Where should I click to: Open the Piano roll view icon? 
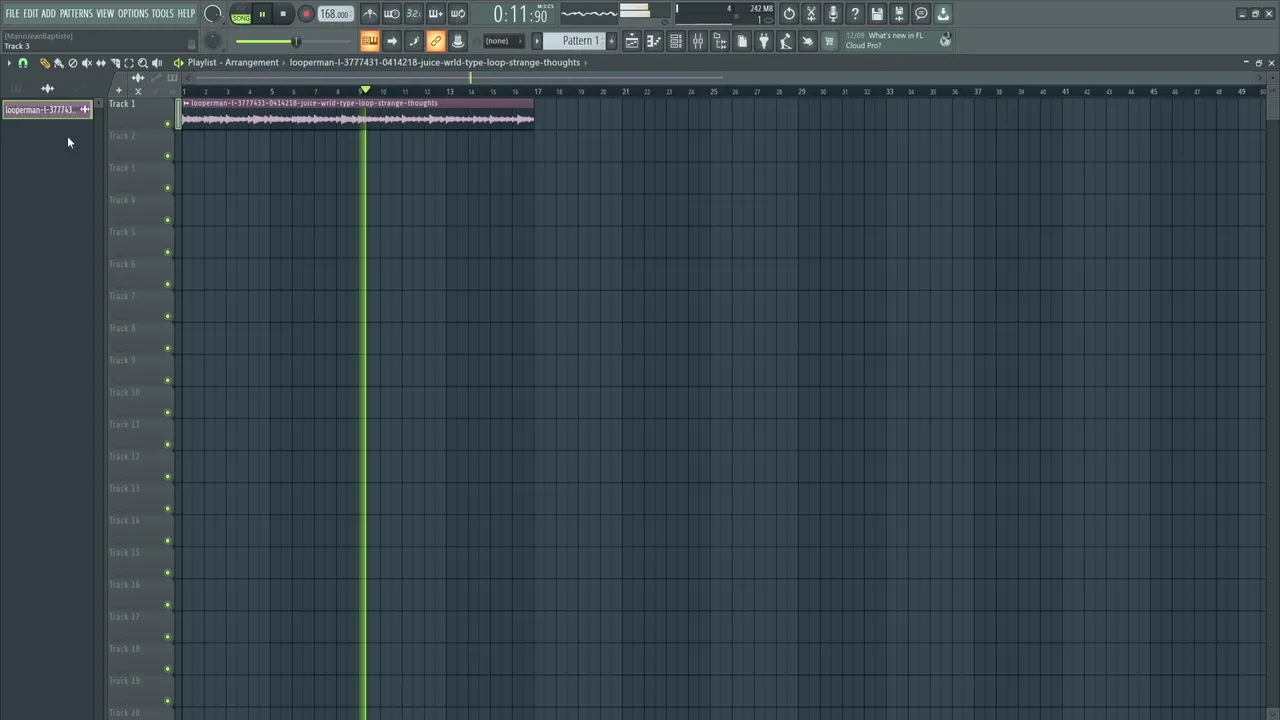(653, 41)
